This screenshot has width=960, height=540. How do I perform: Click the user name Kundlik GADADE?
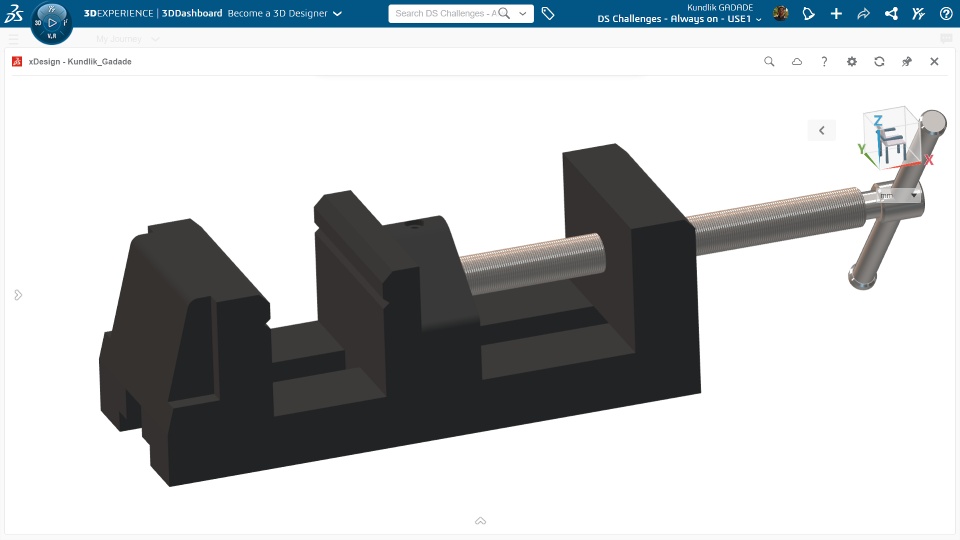[720, 7]
